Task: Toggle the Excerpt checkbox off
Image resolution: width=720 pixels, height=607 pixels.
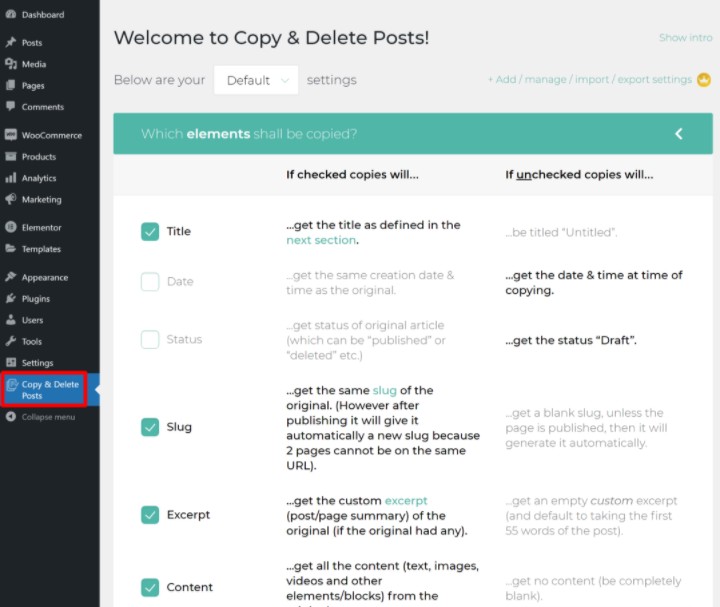Action: point(150,515)
